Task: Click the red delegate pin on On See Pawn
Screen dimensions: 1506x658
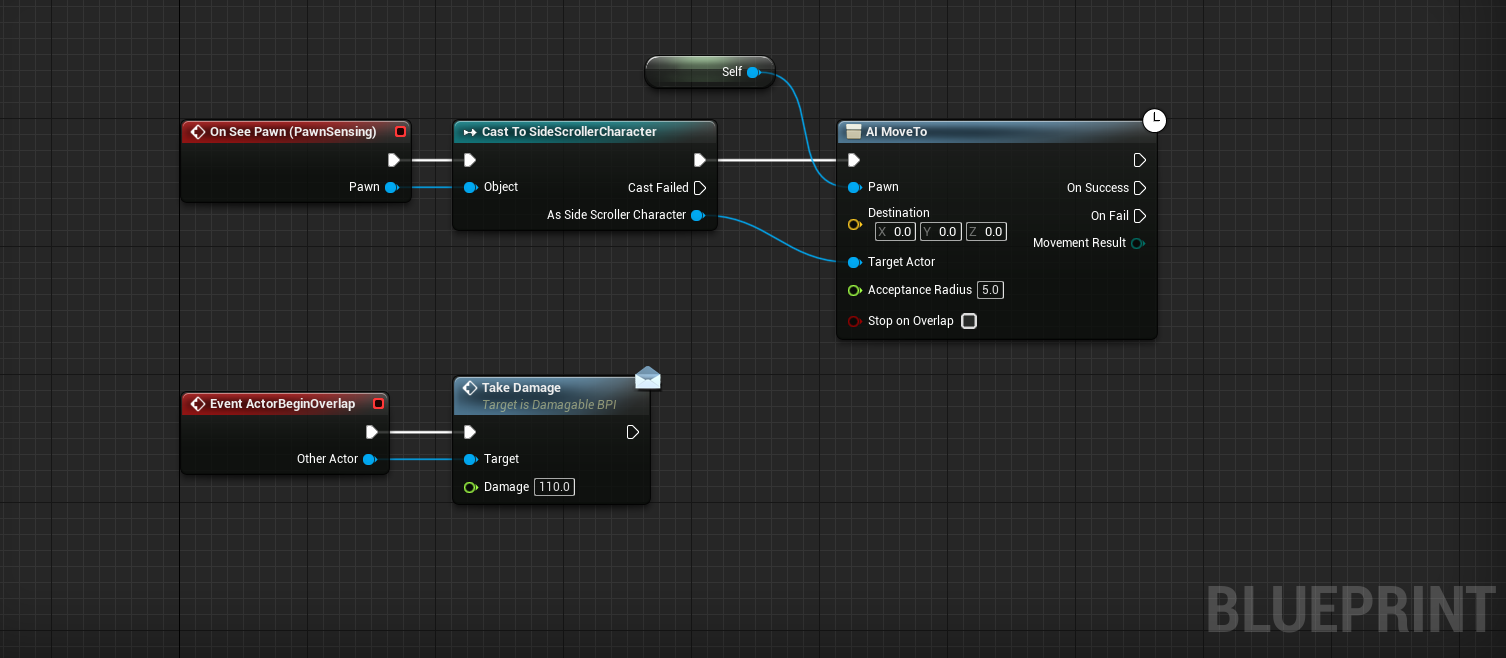Action: [x=400, y=132]
